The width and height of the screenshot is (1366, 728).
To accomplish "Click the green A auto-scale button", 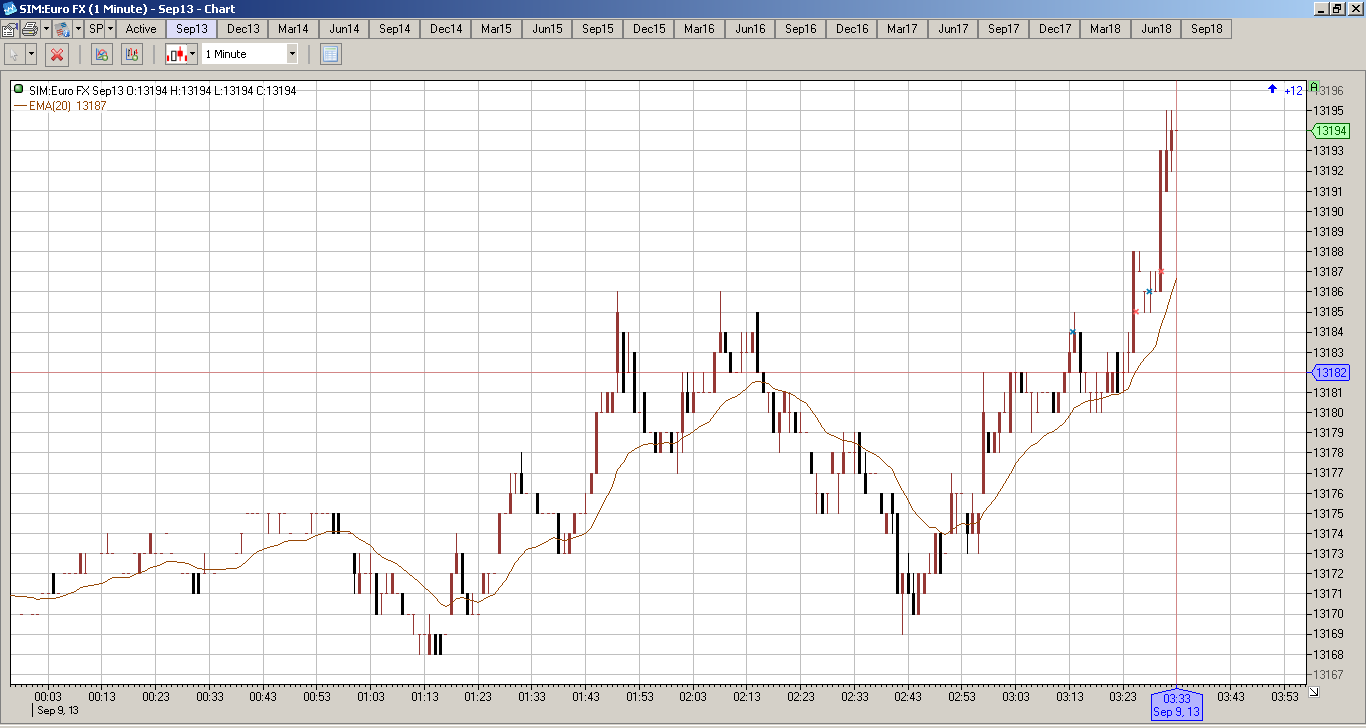I will [1314, 88].
